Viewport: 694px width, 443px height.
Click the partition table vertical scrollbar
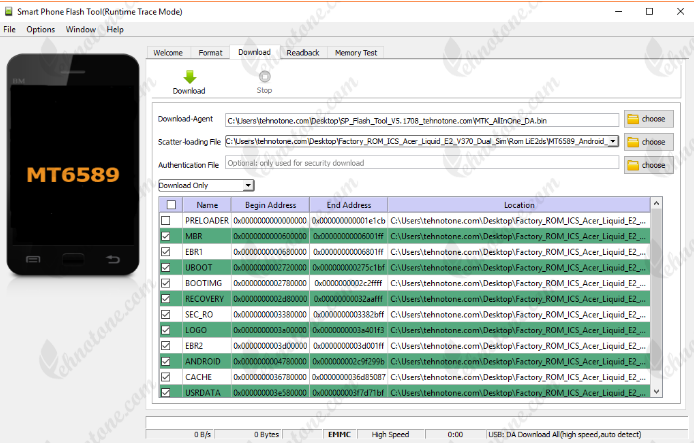tap(656, 300)
